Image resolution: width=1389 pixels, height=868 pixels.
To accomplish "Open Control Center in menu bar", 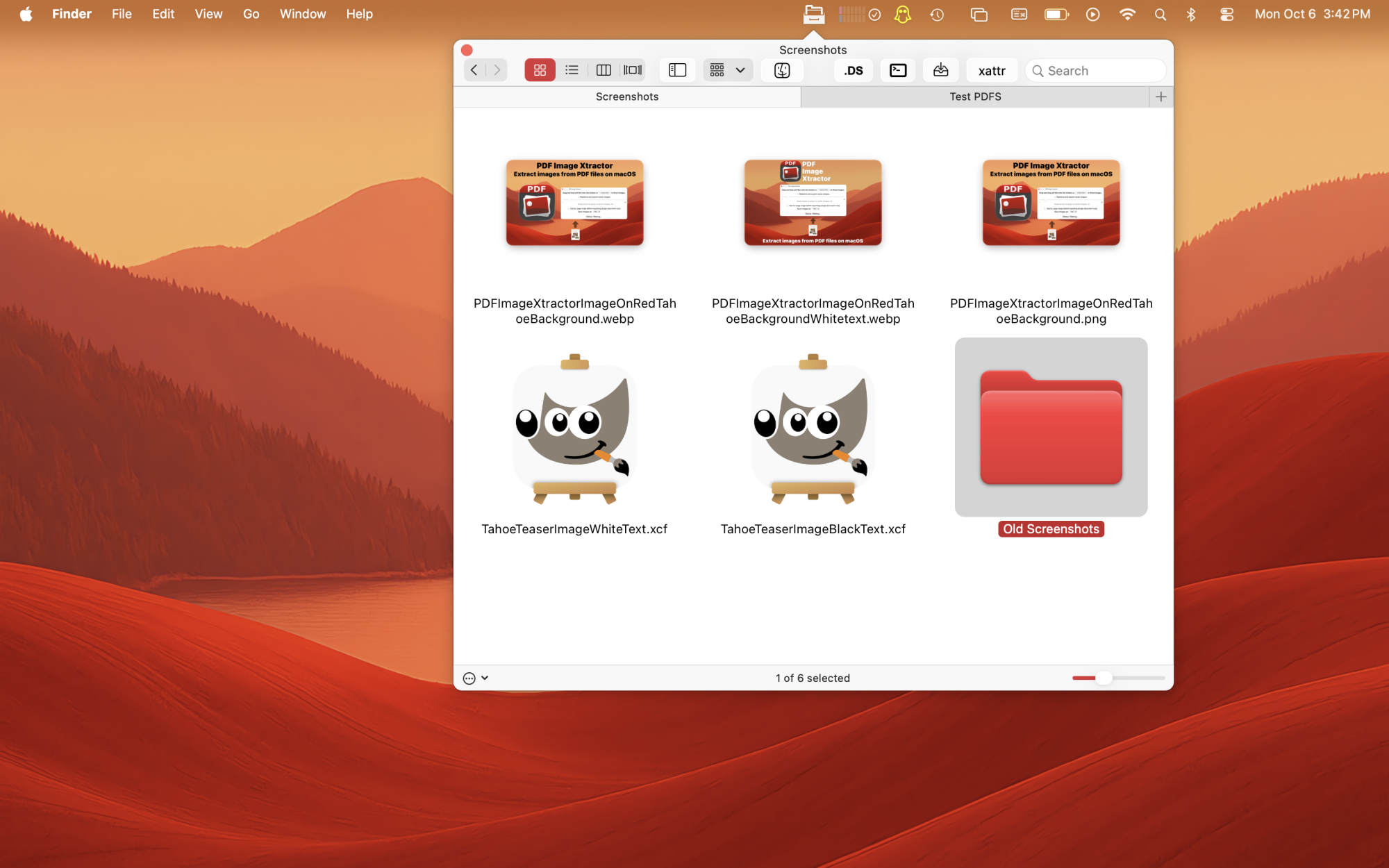I will pyautogui.click(x=1226, y=14).
